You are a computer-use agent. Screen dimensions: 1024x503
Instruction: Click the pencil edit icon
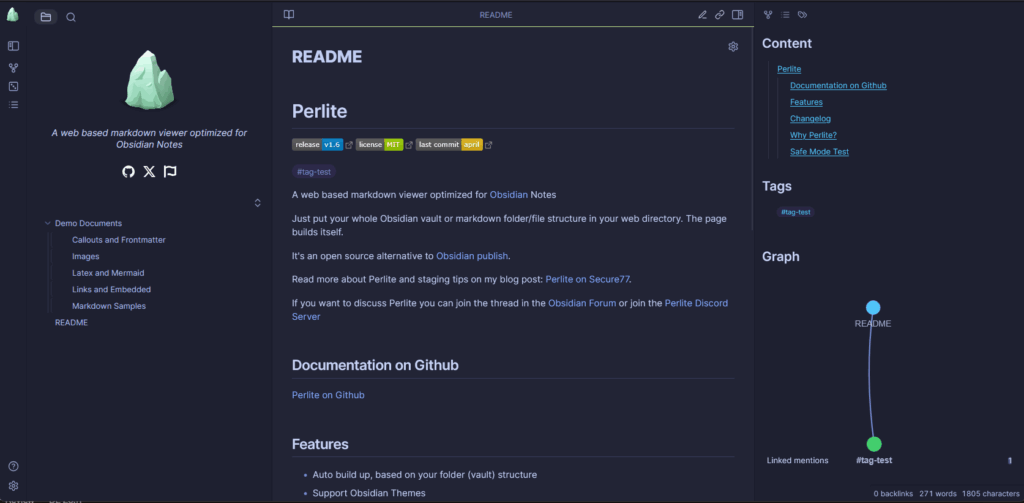click(x=702, y=15)
